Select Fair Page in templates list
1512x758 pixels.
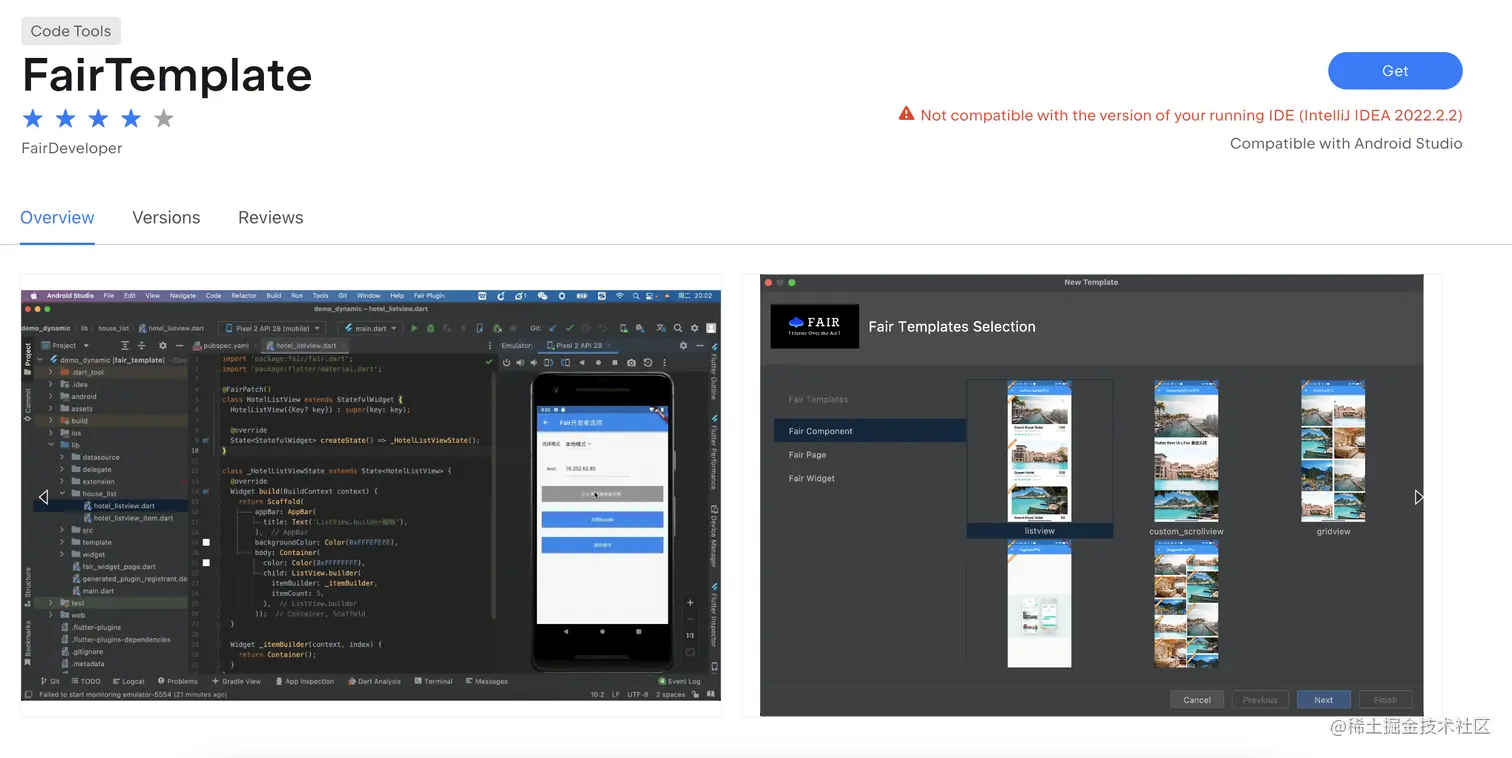pyautogui.click(x=807, y=455)
